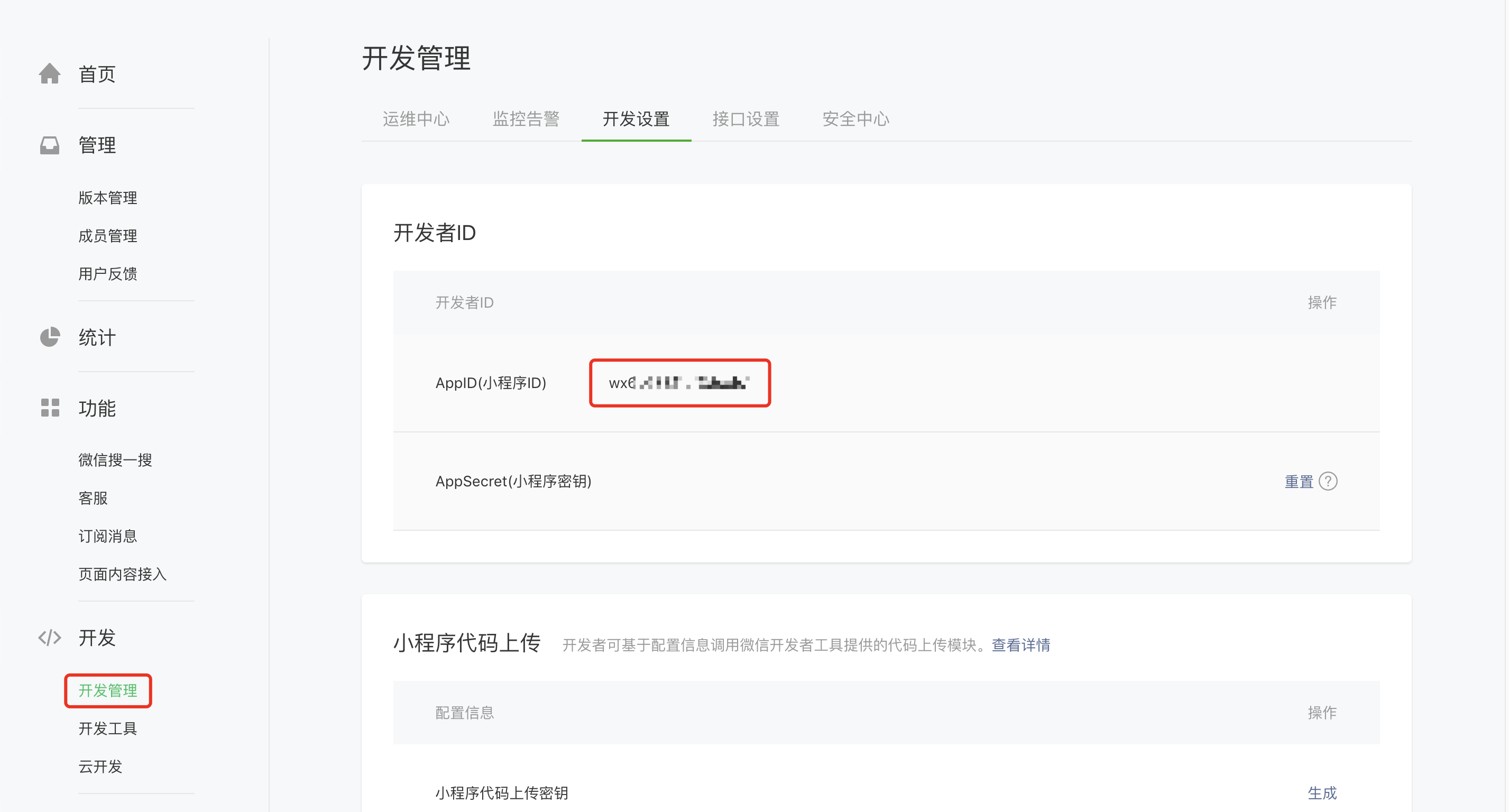
Task: Open 版本管理 in the sidebar
Action: [x=108, y=198]
